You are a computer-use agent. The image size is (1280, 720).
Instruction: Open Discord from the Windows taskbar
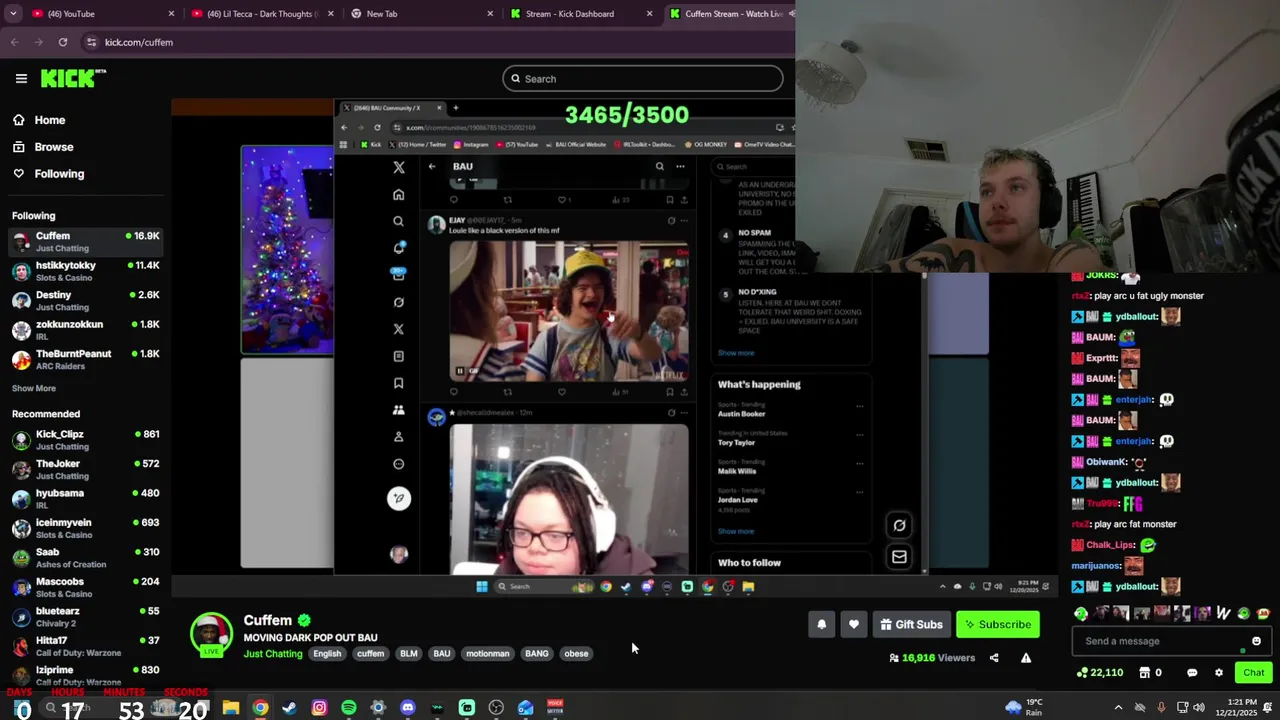click(408, 708)
